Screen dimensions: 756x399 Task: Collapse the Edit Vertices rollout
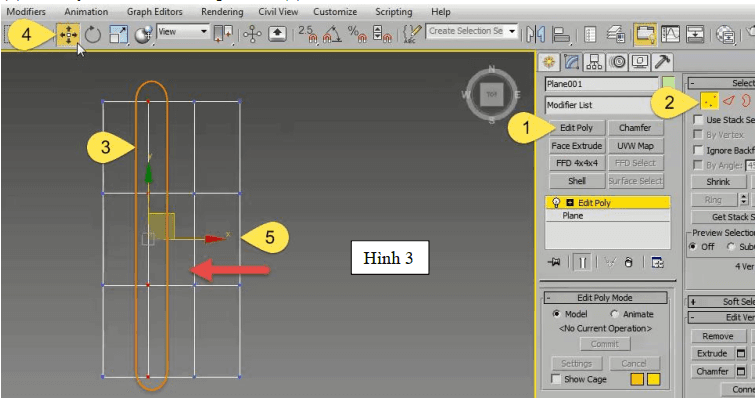(721, 318)
